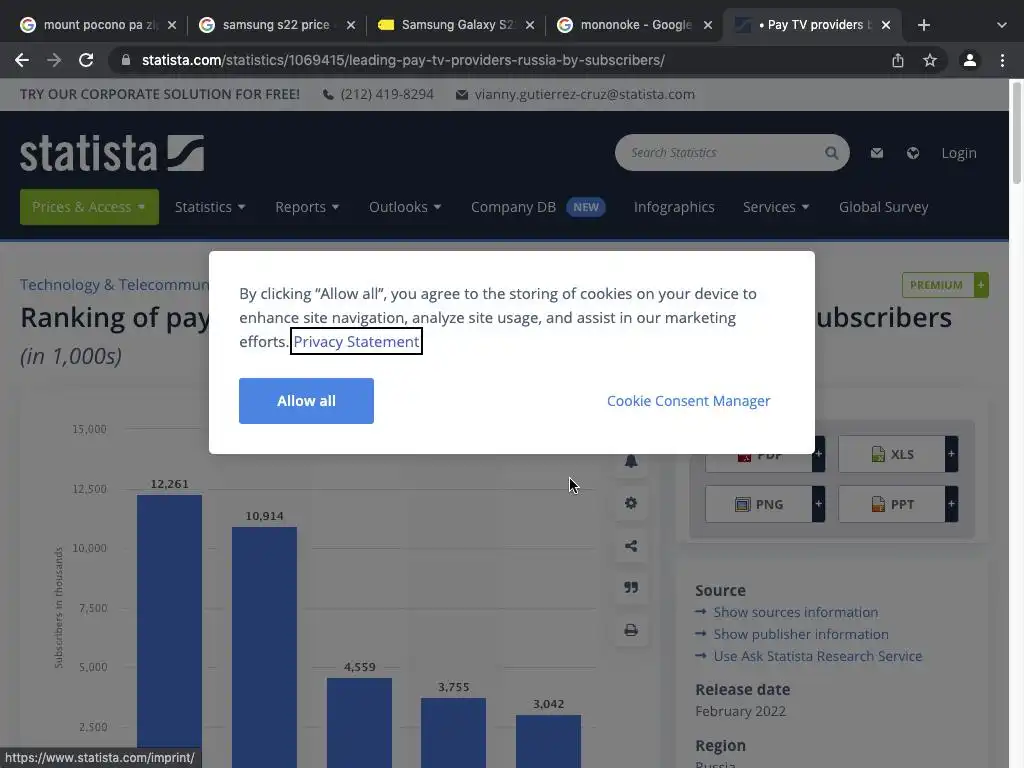Click the plus next to the XLS button

(x=952, y=454)
